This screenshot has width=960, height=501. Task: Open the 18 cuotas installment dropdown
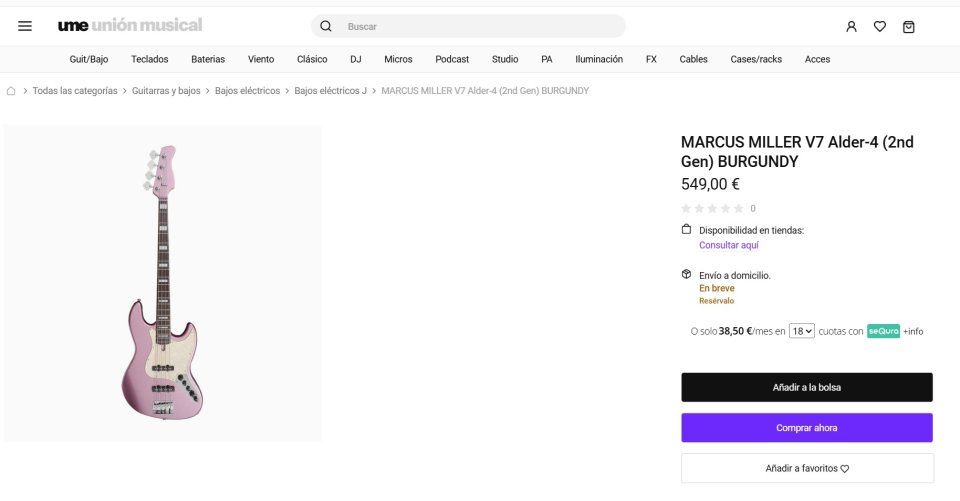pos(801,331)
